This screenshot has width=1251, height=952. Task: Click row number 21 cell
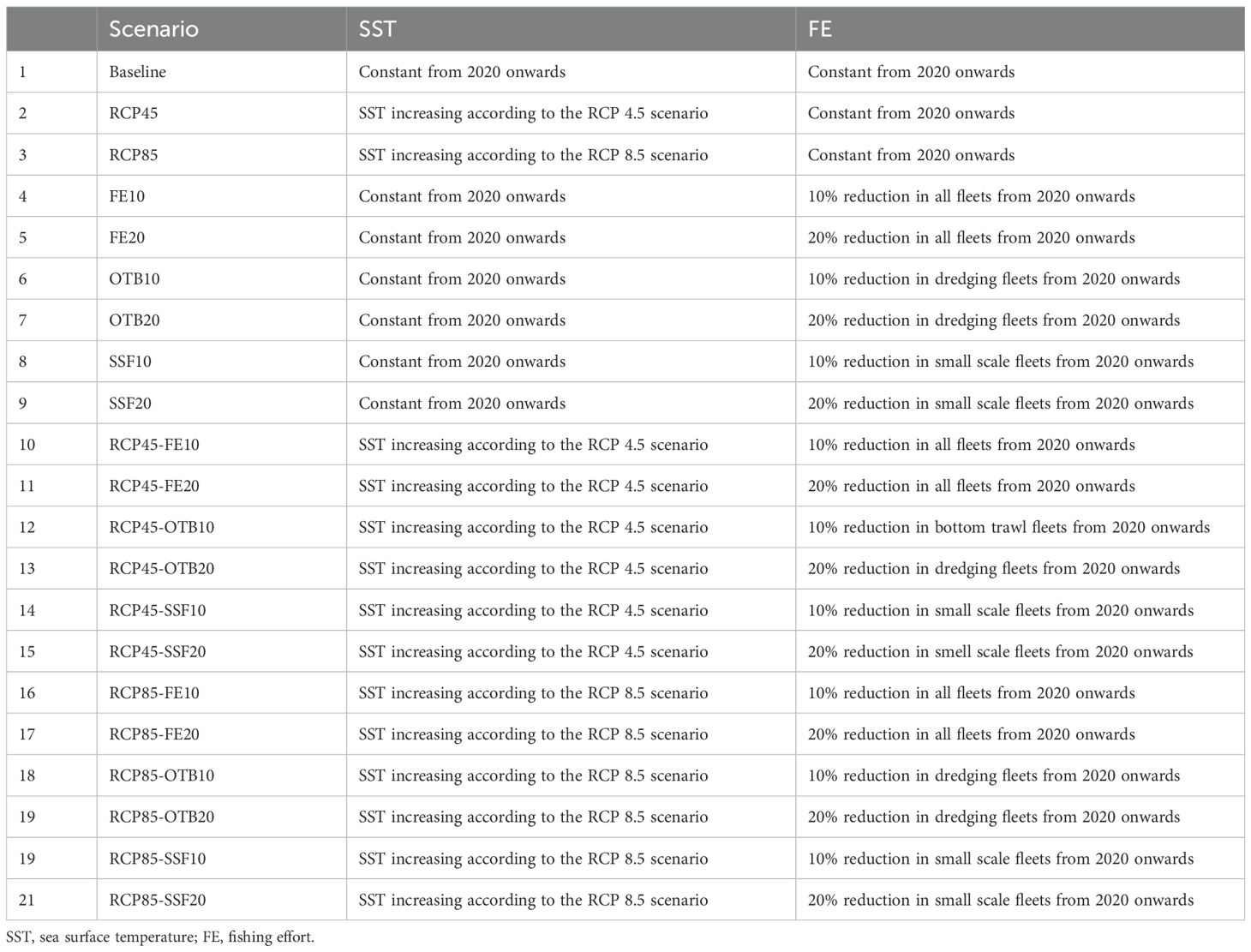click(x=27, y=900)
